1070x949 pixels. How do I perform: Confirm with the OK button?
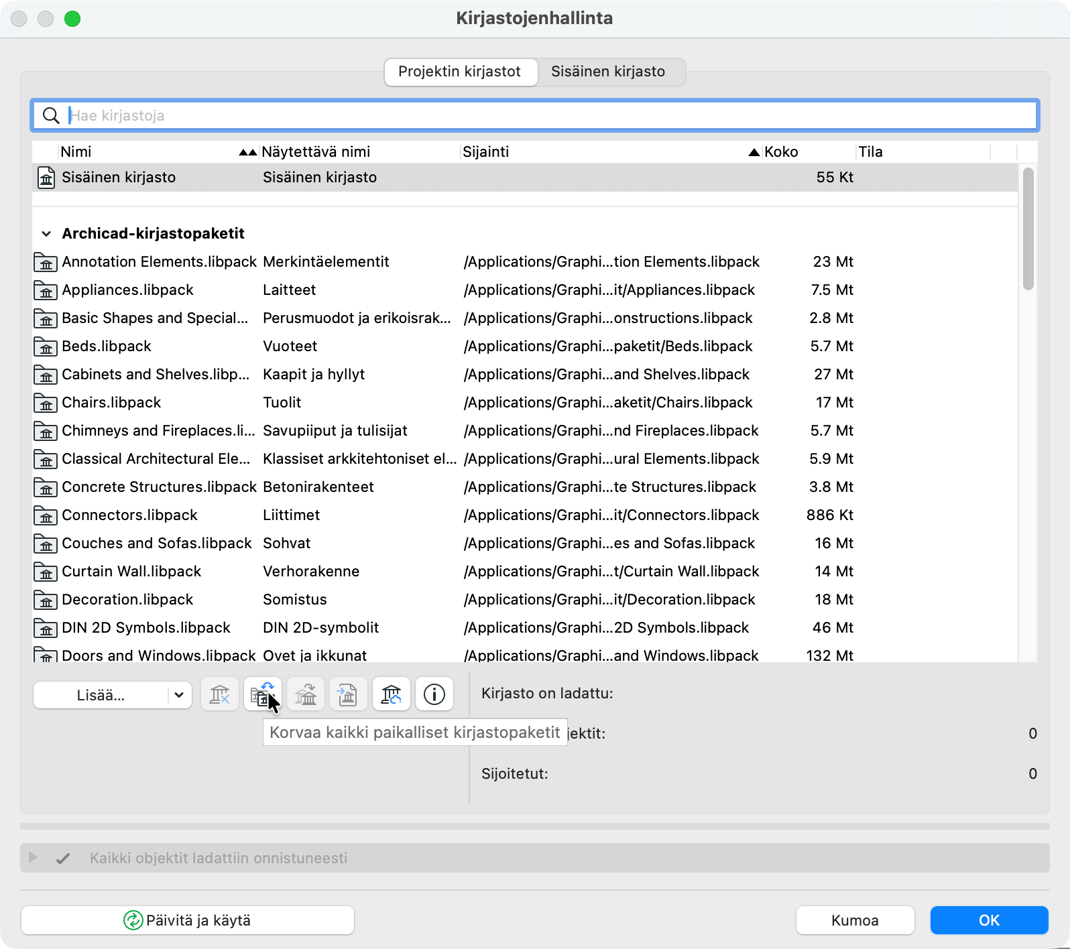click(x=988, y=920)
